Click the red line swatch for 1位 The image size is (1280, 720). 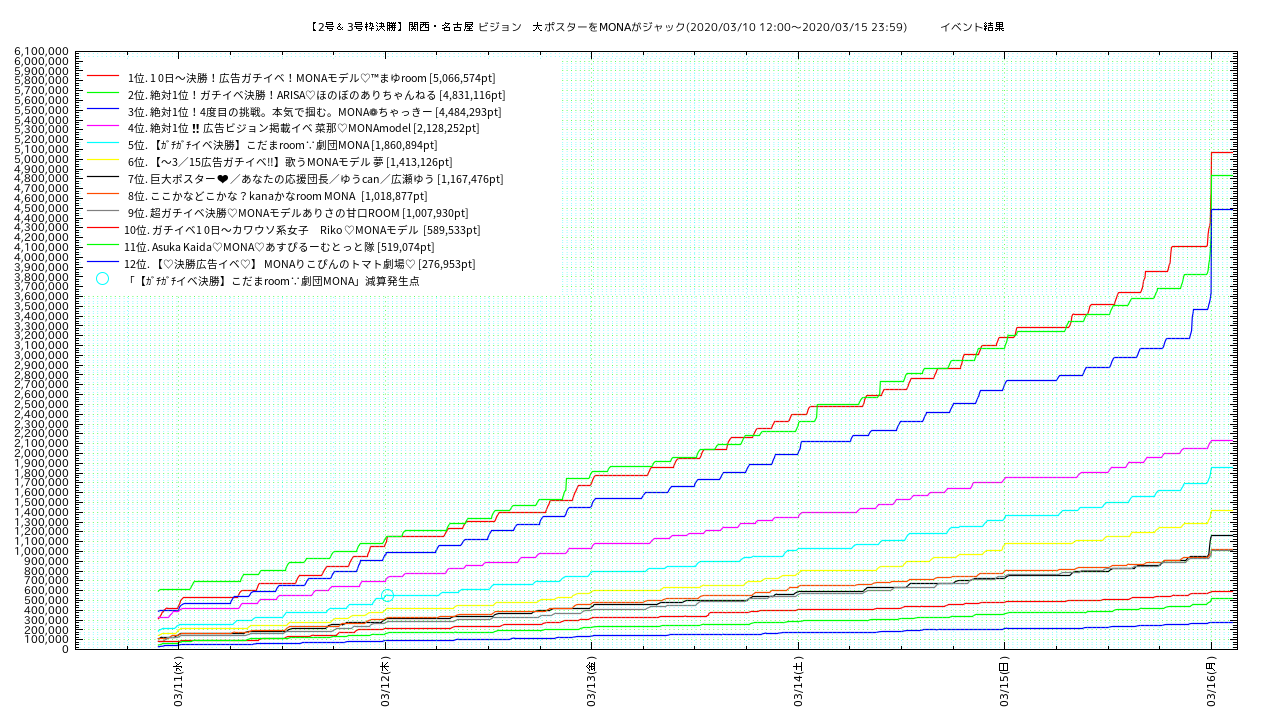pyautogui.click(x=103, y=76)
